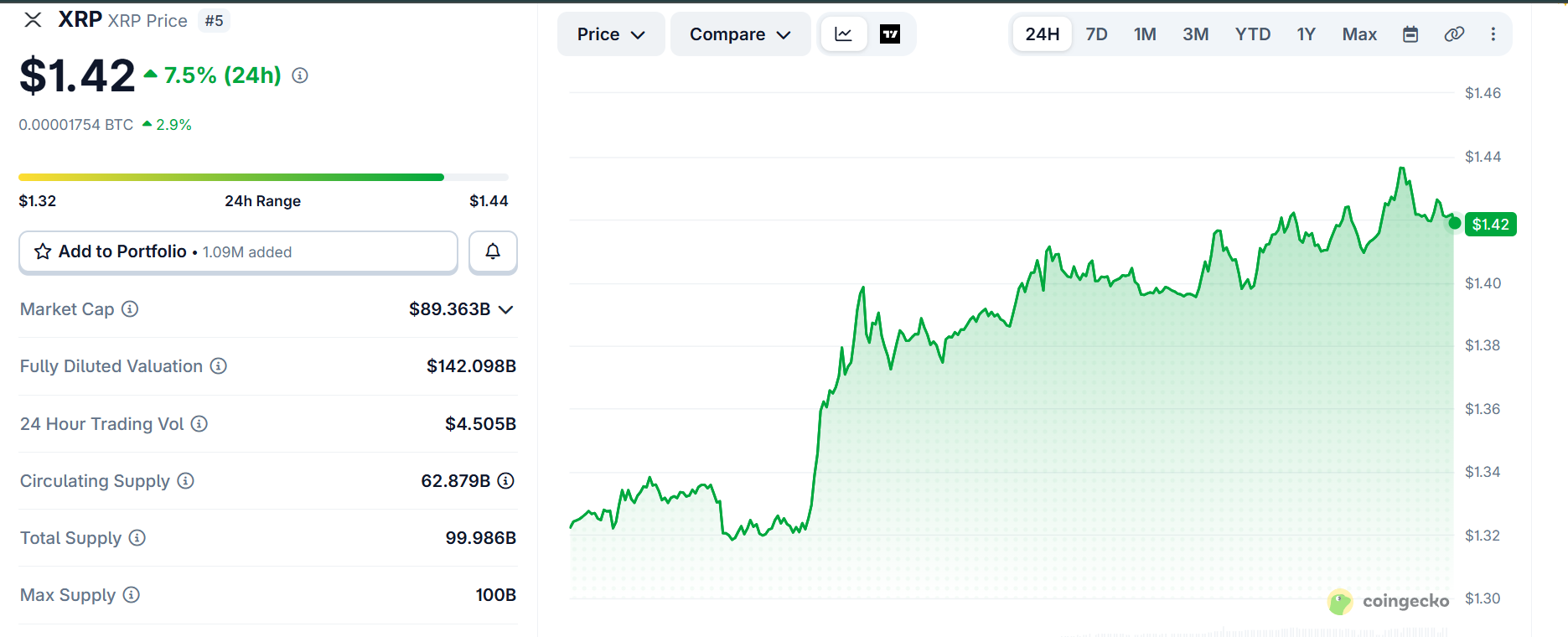Click the $1.42 current price chart marker
Screen dimensions: 1568x637
[1490, 225]
